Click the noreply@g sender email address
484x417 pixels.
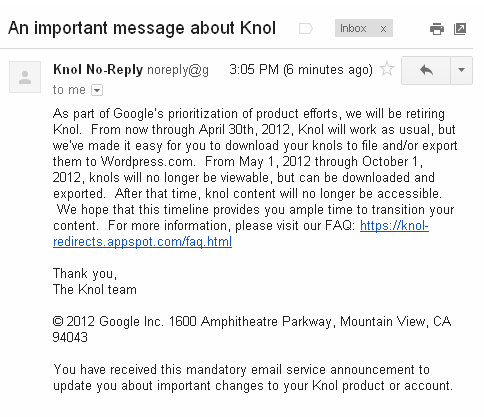point(178,70)
